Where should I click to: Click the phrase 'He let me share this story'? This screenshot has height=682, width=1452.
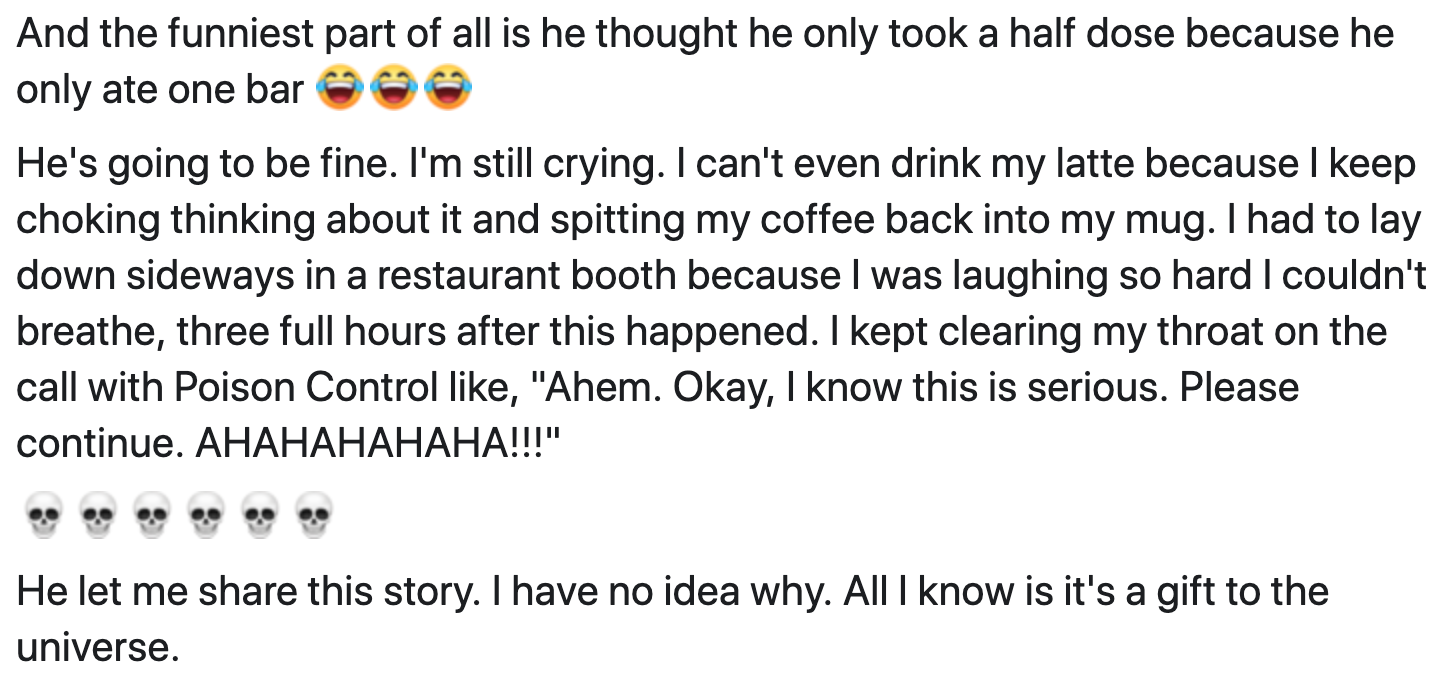(x=244, y=592)
